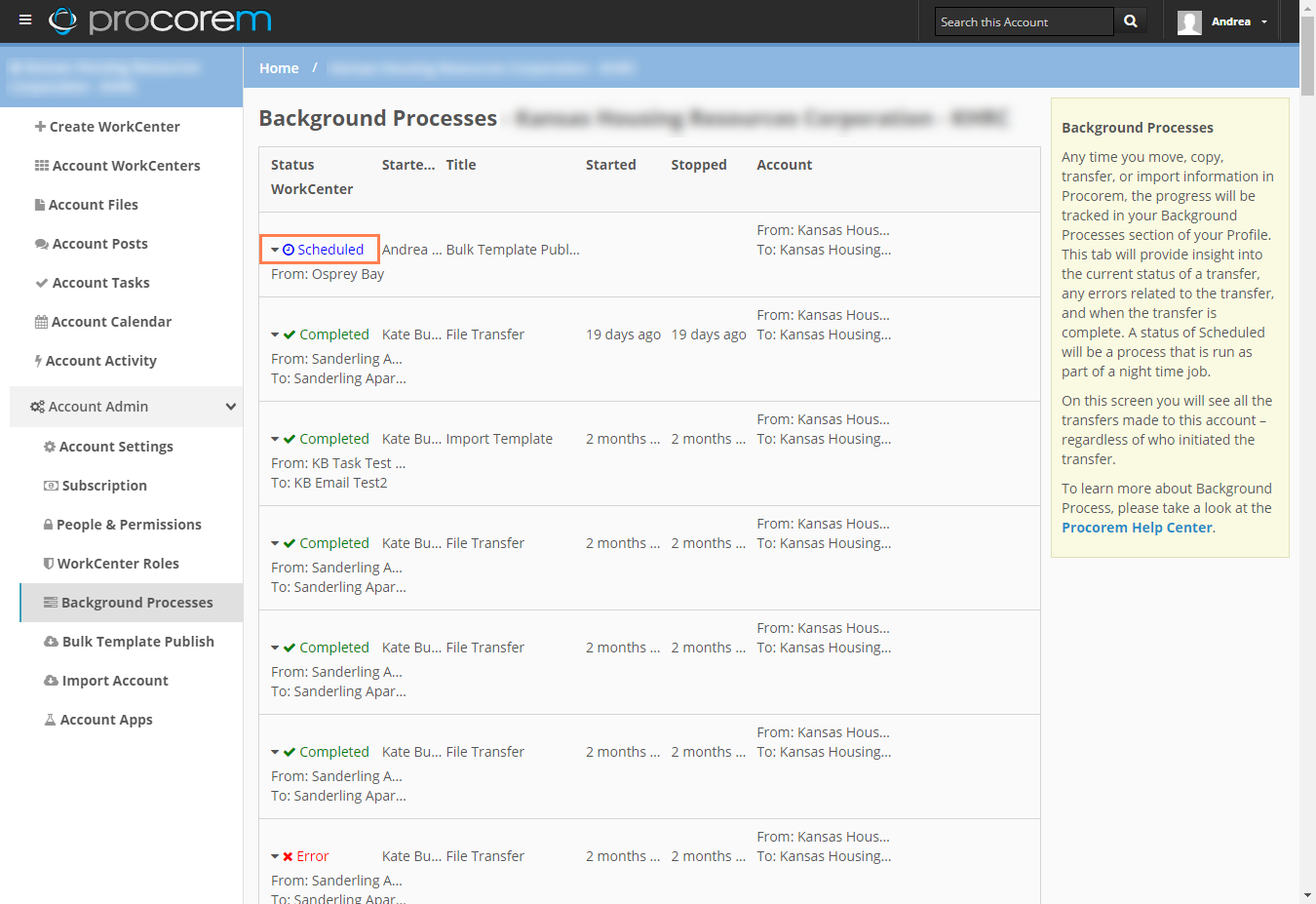The height and width of the screenshot is (904, 1316).
Task: Click the Account Tasks checkmark icon
Action: [x=42, y=283]
